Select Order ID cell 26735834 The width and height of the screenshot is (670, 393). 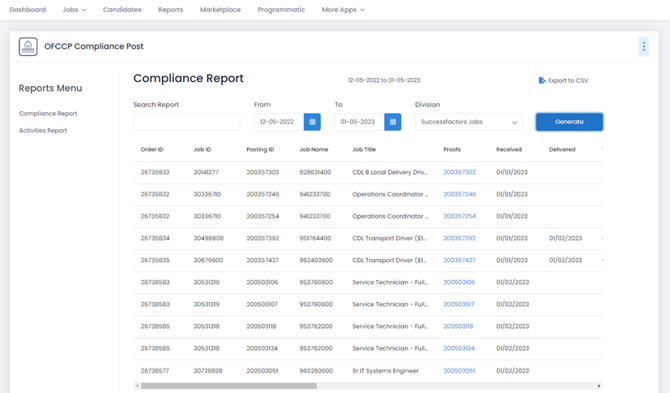click(155, 238)
